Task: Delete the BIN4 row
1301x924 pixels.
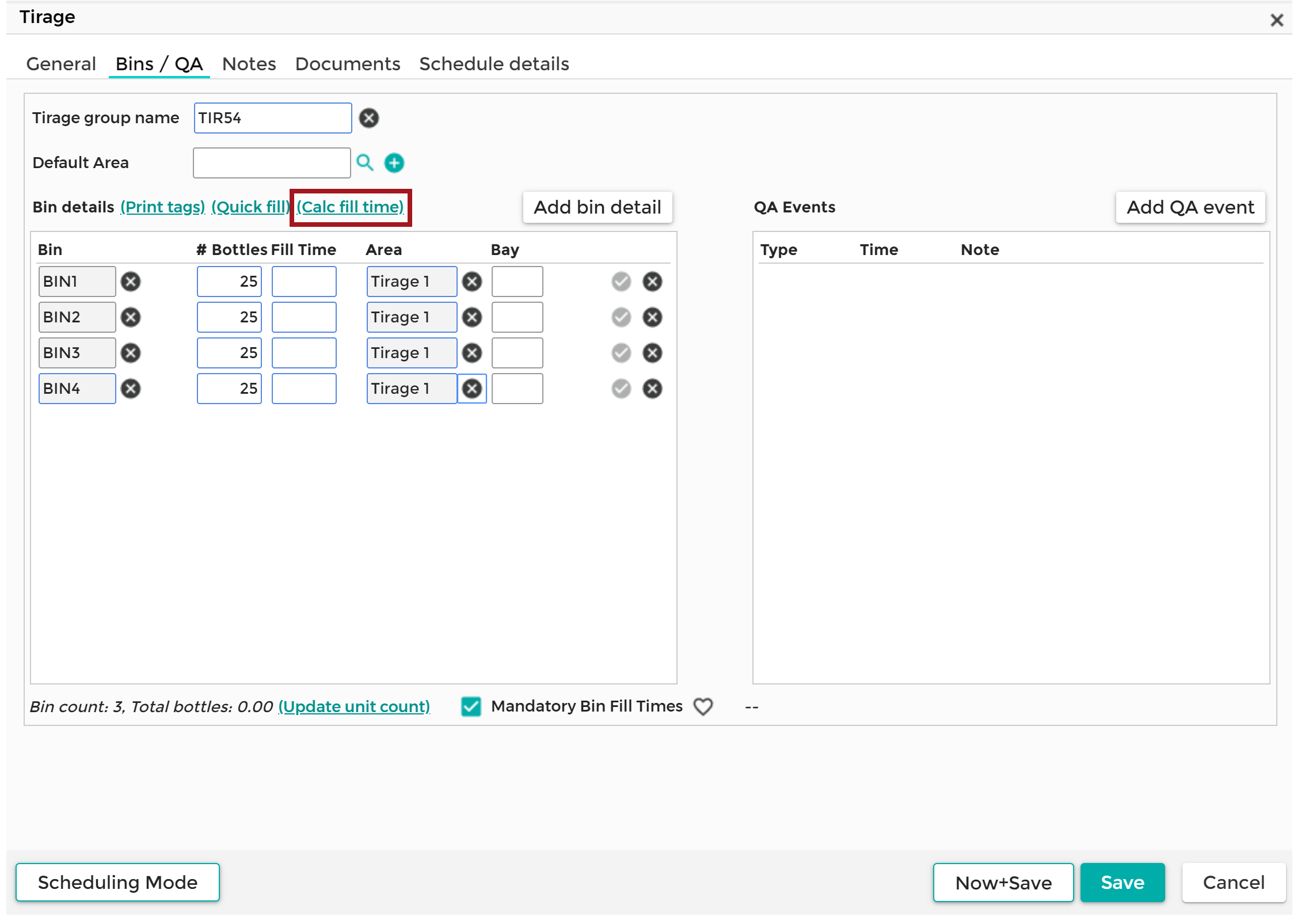Action: pyautogui.click(x=652, y=389)
